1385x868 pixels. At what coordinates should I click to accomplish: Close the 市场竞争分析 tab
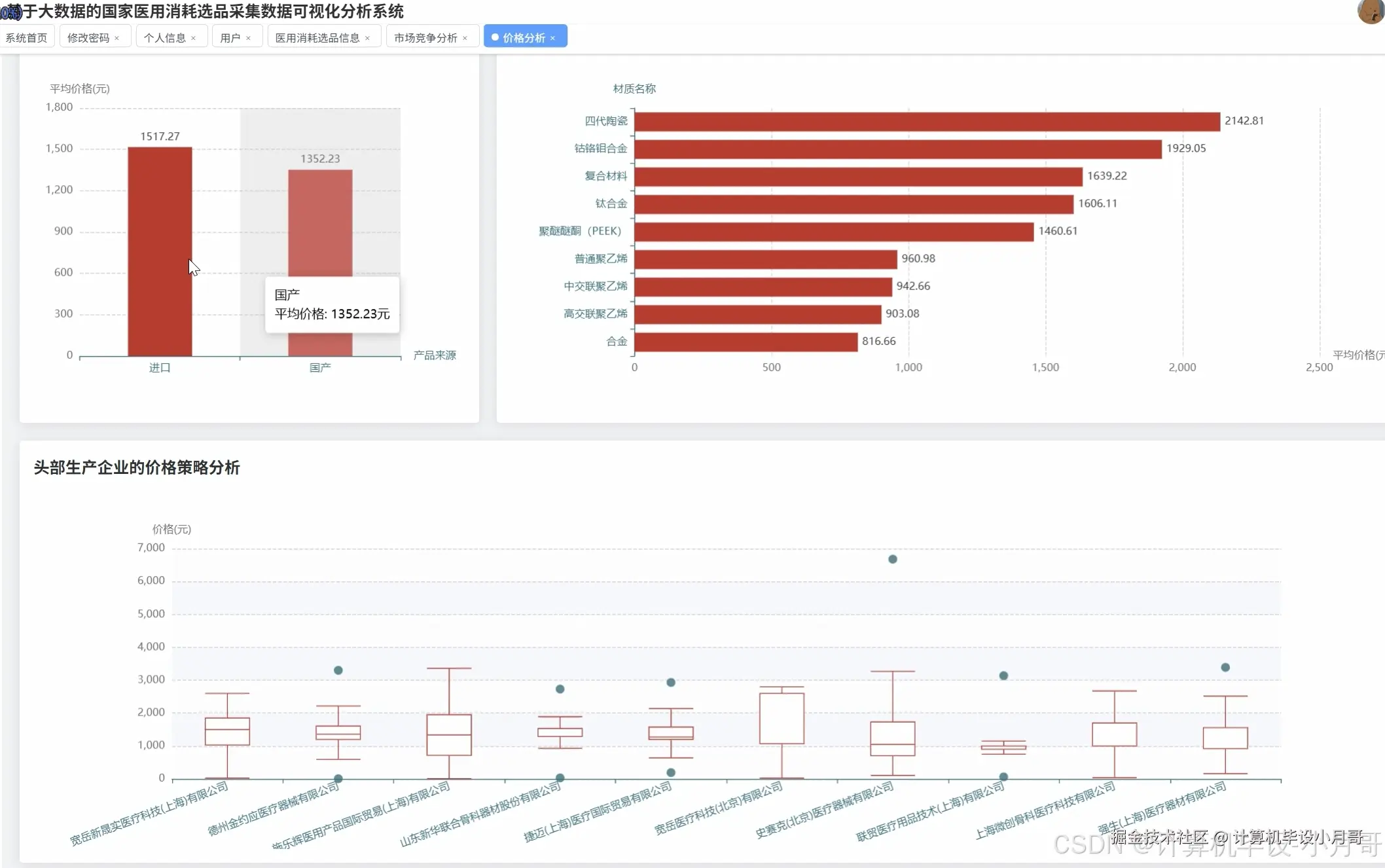465,38
